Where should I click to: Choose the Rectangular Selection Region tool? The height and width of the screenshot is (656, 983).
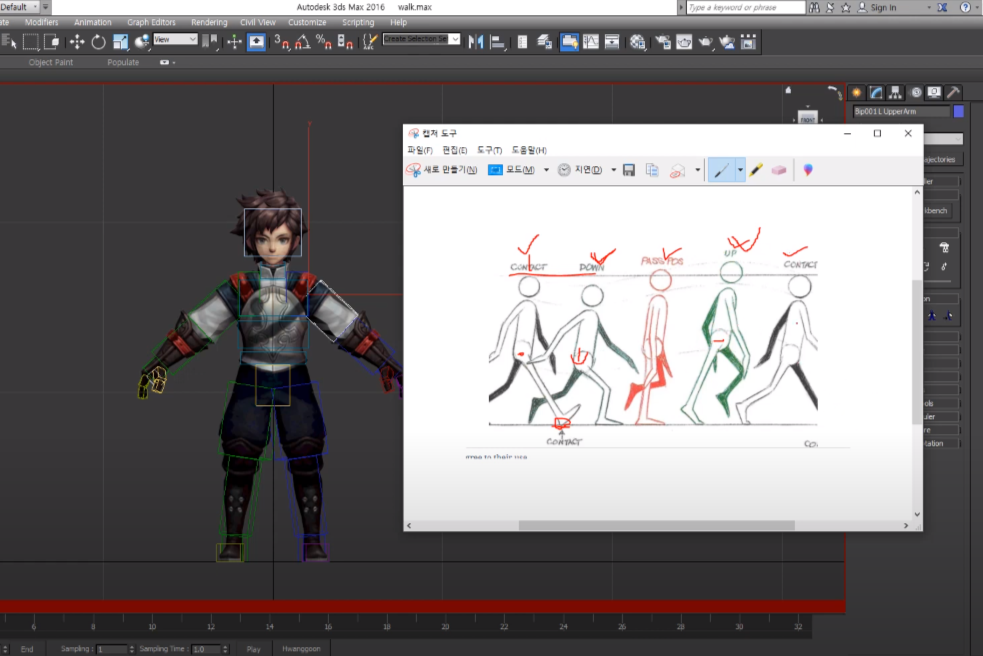[x=30, y=42]
